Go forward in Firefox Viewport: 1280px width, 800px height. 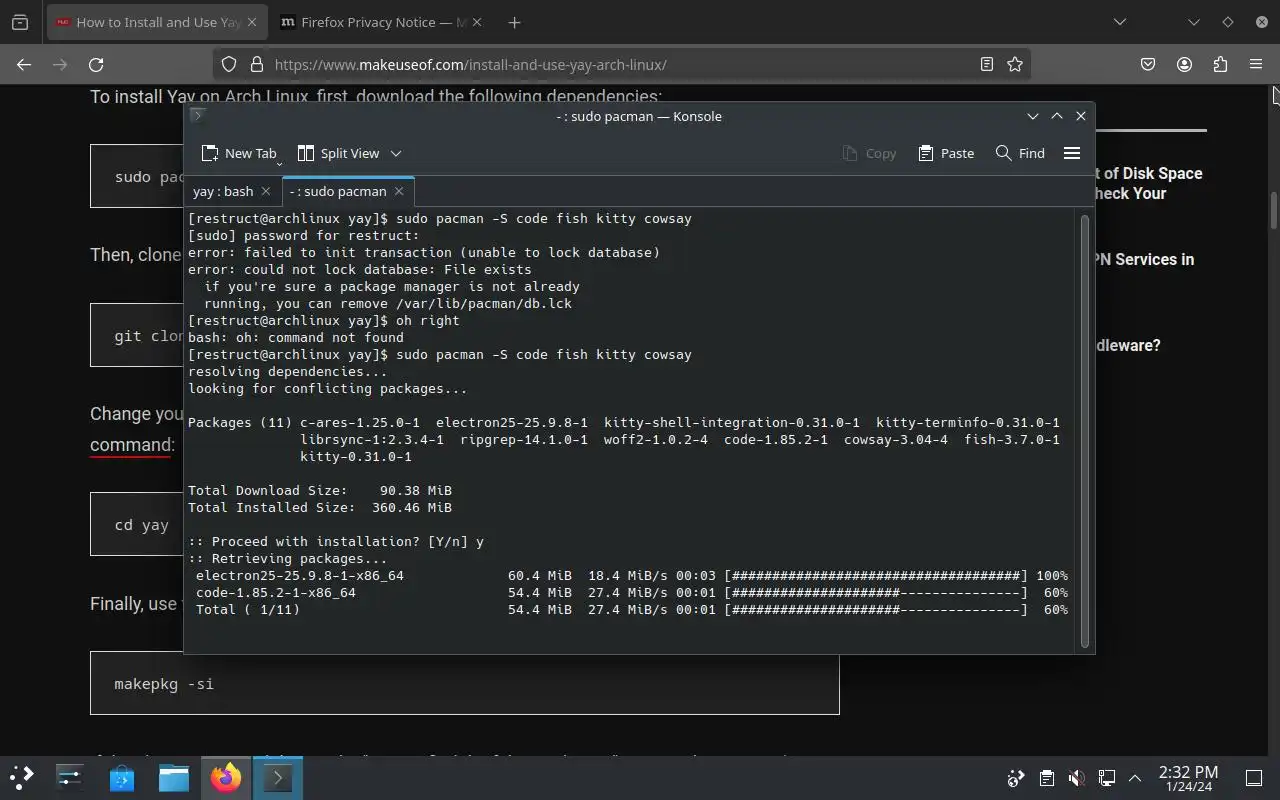pos(60,64)
